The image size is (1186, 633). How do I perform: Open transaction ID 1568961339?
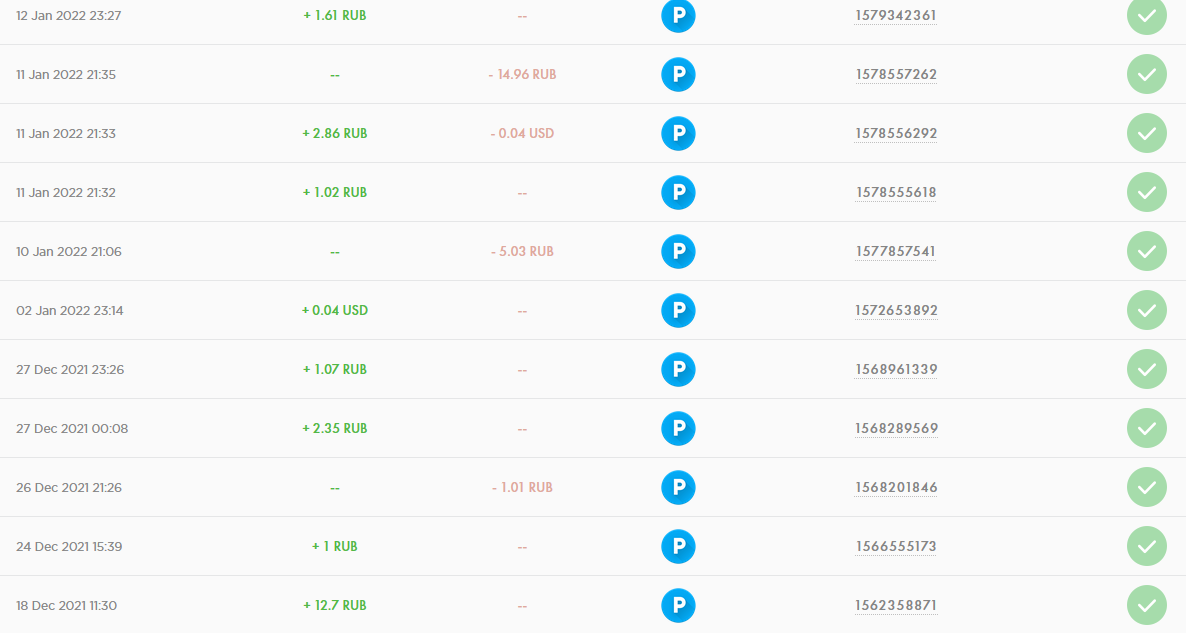pyautogui.click(x=896, y=369)
